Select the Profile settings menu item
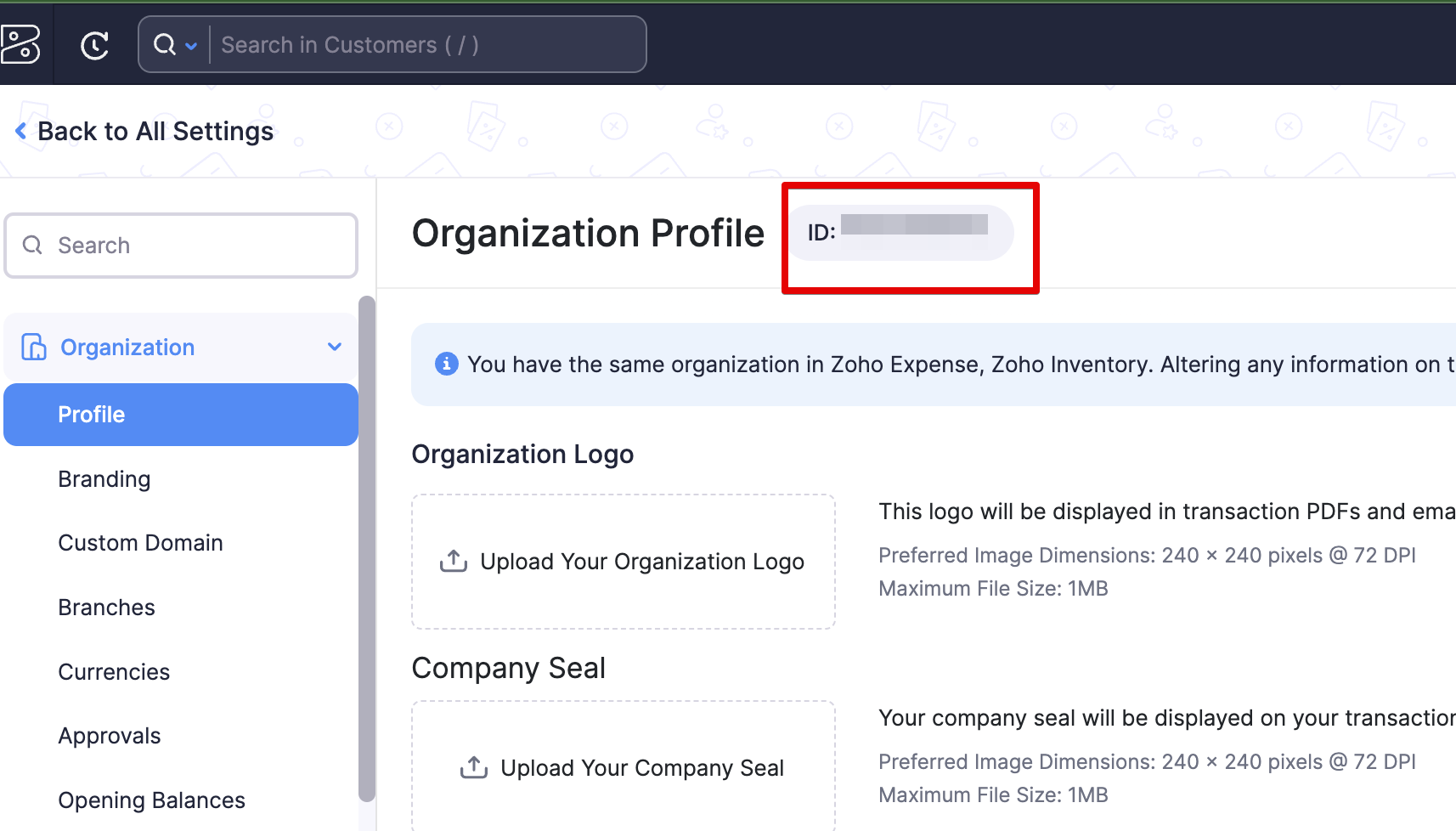This screenshot has height=831, width=1456. tap(180, 415)
